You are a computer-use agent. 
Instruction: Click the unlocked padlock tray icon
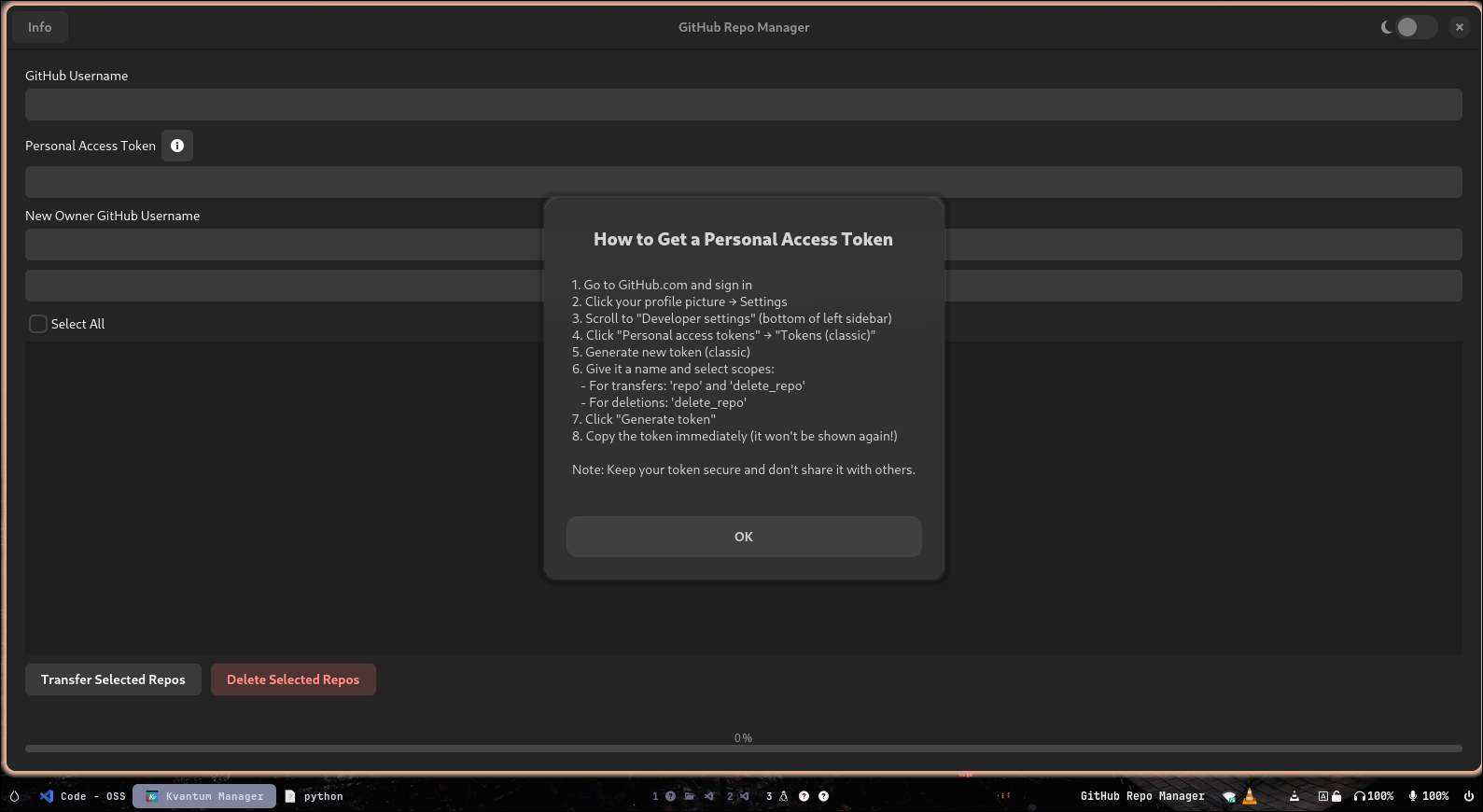pyautogui.click(x=1336, y=796)
